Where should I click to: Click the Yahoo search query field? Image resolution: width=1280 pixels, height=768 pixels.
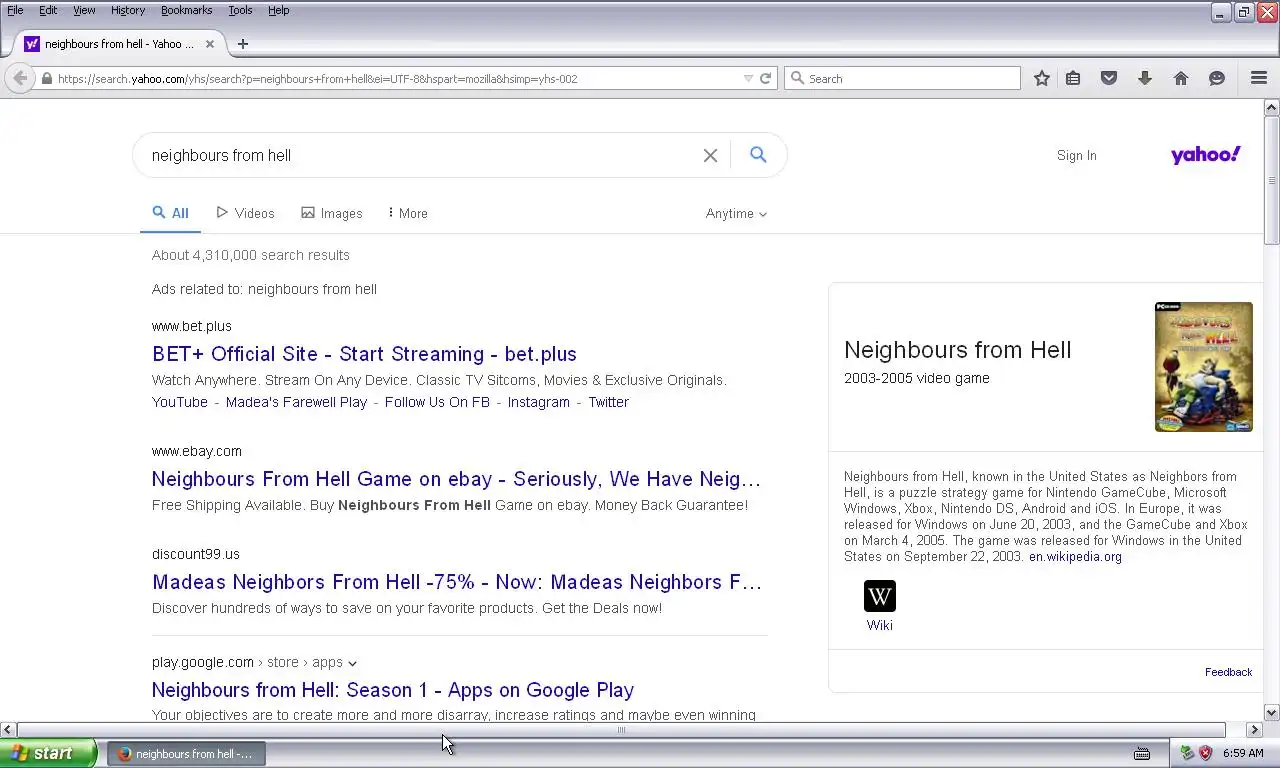pos(420,155)
